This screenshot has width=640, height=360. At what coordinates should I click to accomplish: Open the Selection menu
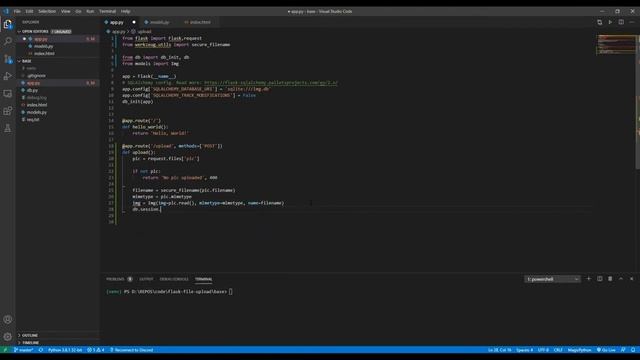47,11
